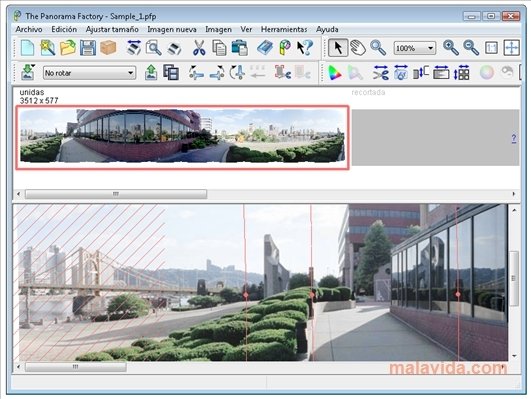Show image at actual 1:1 size

pos(491,48)
